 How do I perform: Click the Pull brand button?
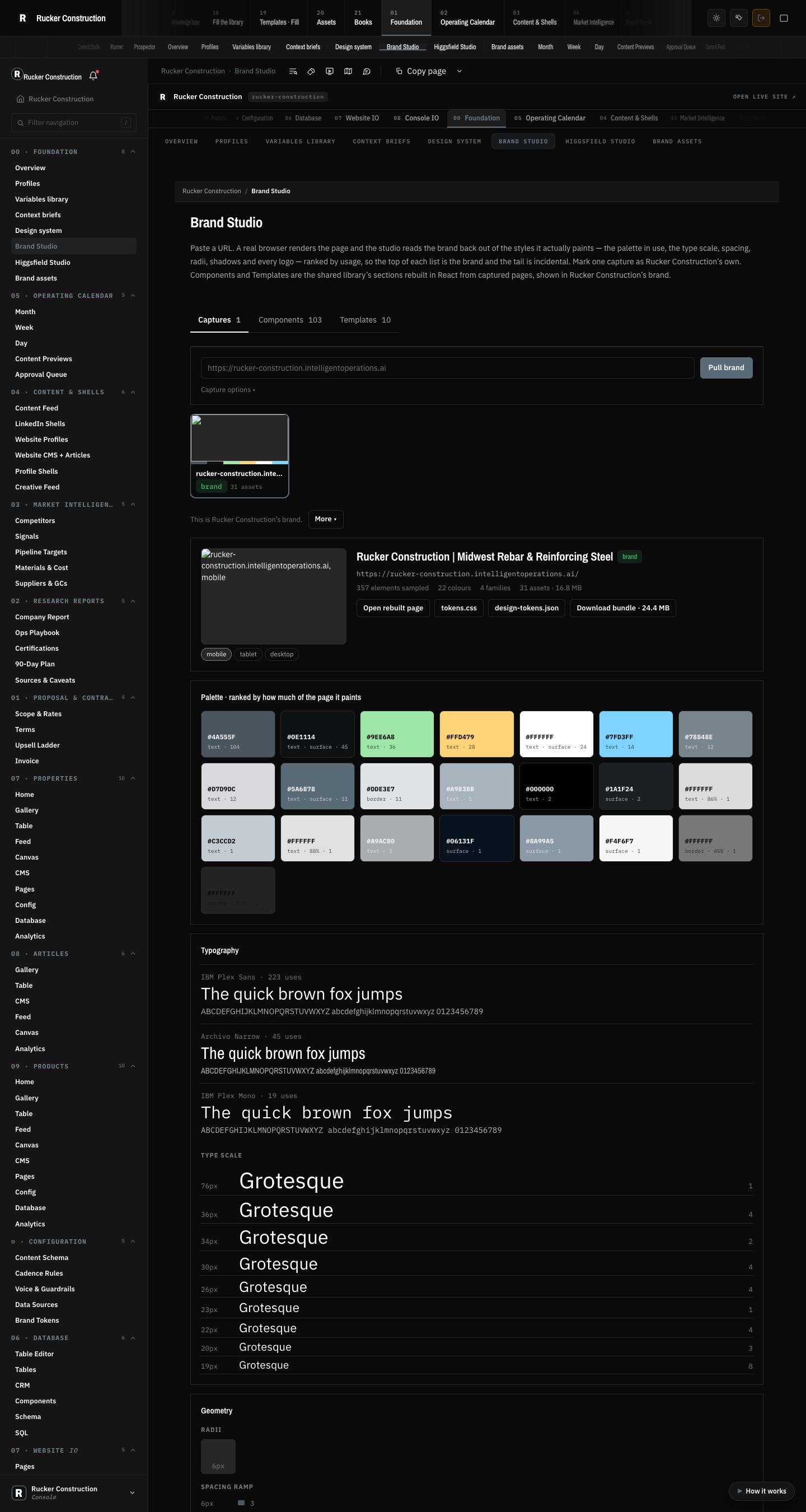click(x=726, y=368)
